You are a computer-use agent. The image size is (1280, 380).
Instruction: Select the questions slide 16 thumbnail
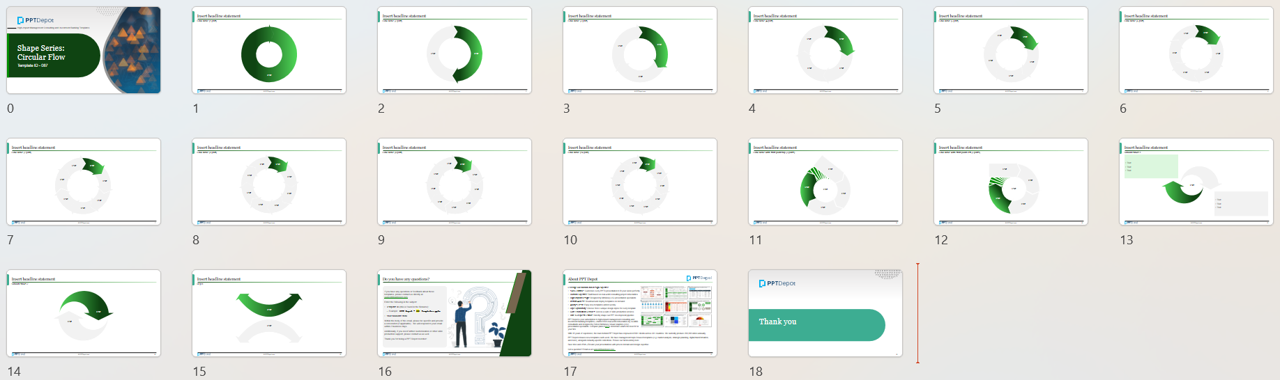455,313
